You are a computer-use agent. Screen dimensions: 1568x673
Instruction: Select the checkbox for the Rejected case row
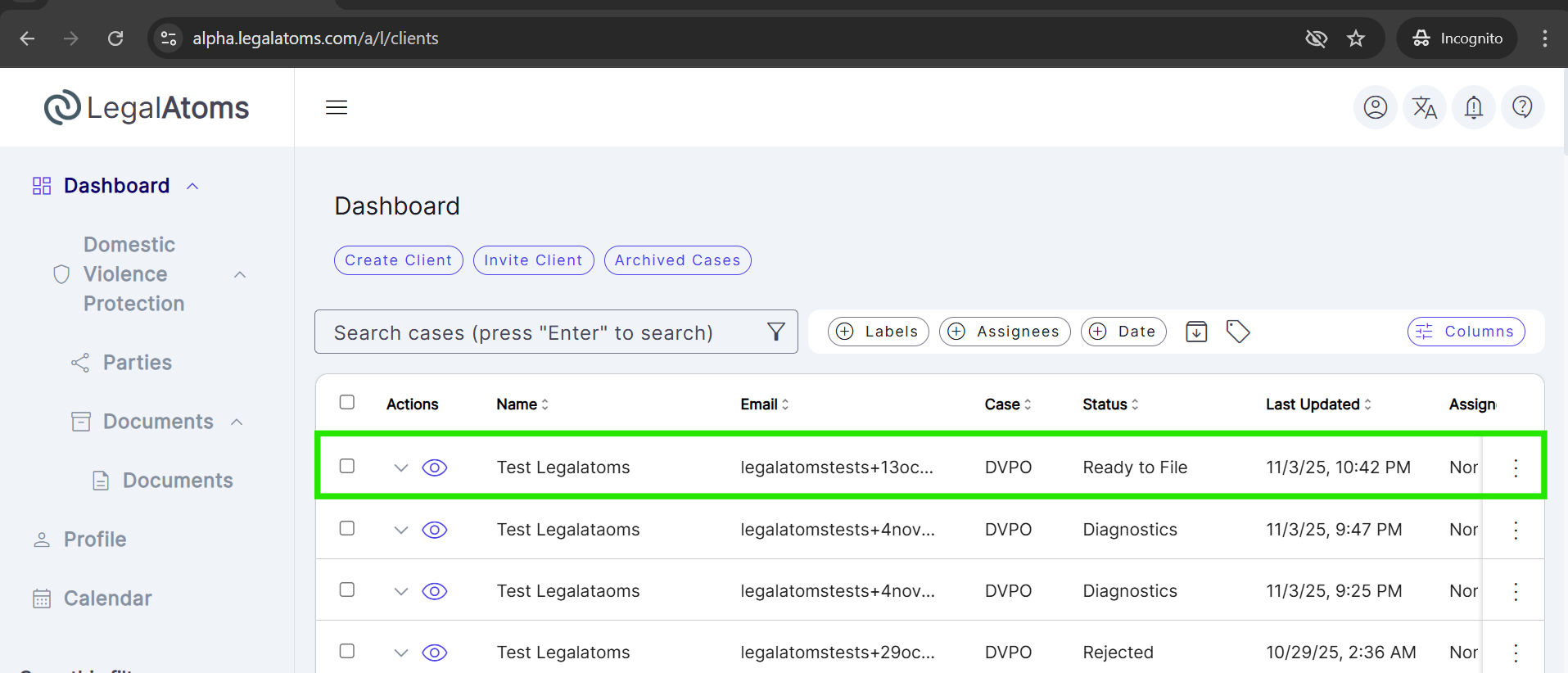coord(347,651)
